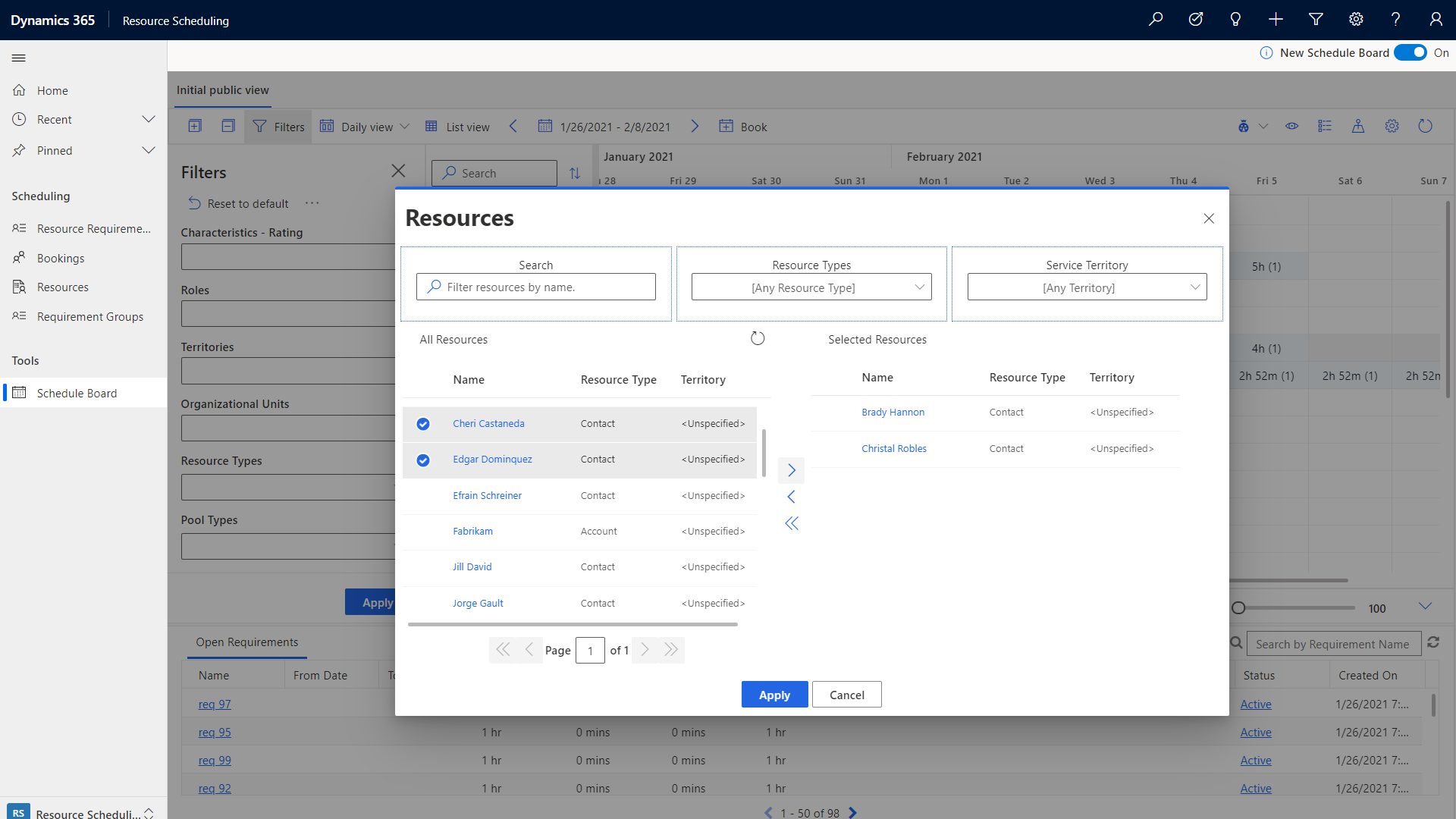Viewport: 1456px width, 819px height.
Task: Click the List view icon
Action: coord(431,126)
